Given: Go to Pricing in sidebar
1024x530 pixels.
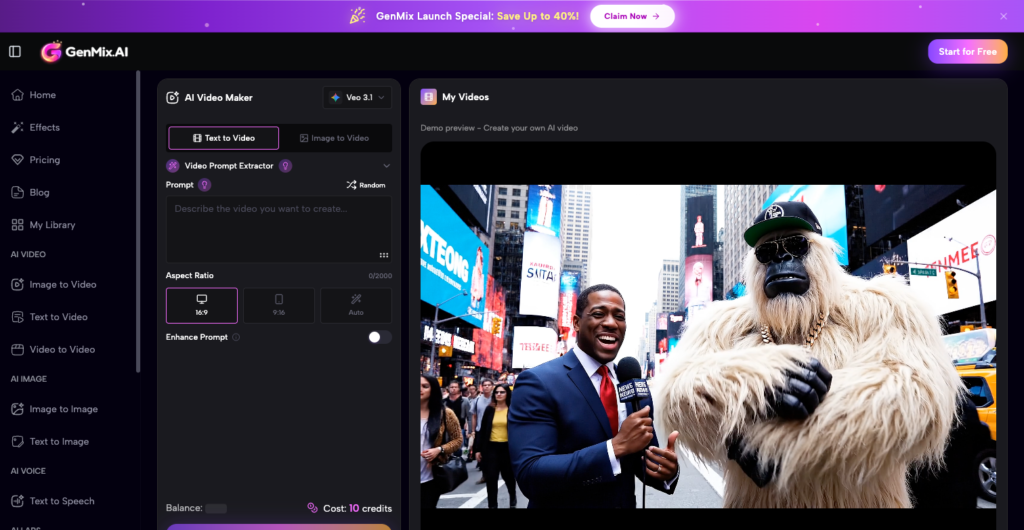Looking at the screenshot, I should (44, 160).
